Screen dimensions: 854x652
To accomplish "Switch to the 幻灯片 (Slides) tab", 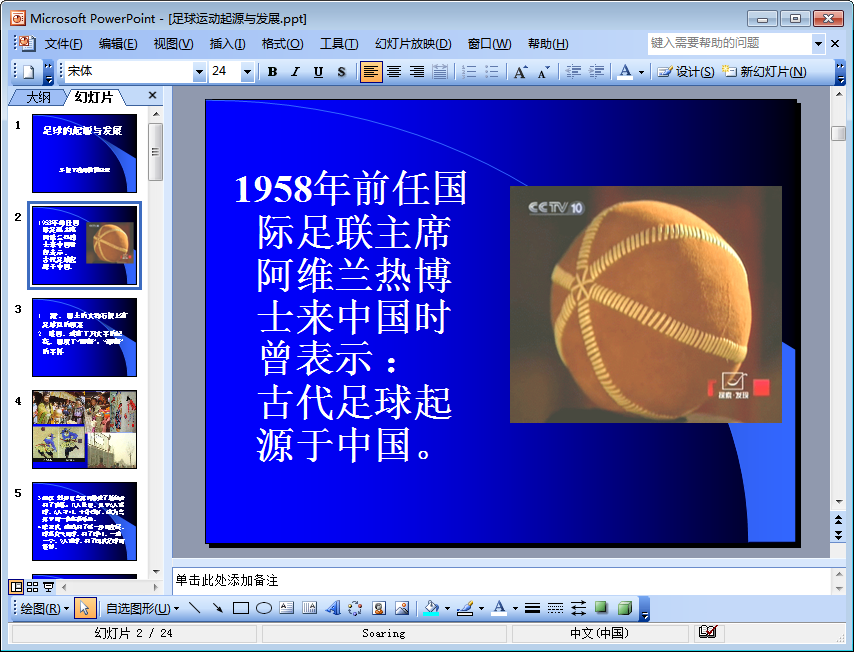I will 94,98.
